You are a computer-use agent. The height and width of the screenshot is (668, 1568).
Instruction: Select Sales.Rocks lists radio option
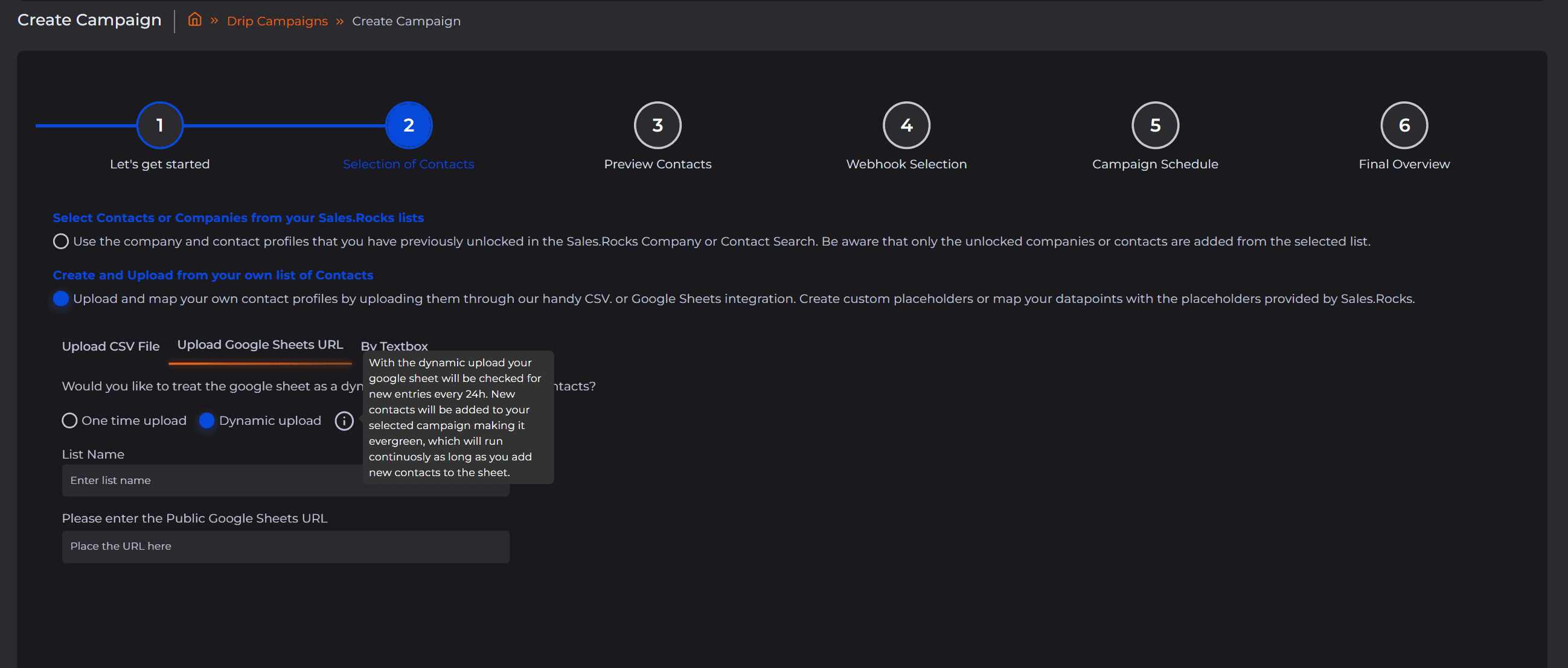[x=61, y=241]
